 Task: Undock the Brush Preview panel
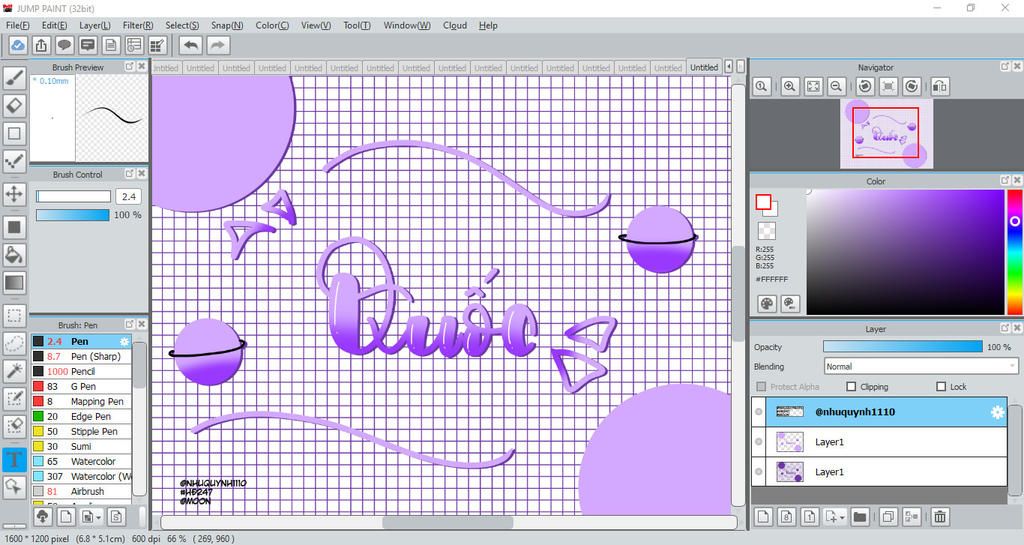tap(129, 67)
